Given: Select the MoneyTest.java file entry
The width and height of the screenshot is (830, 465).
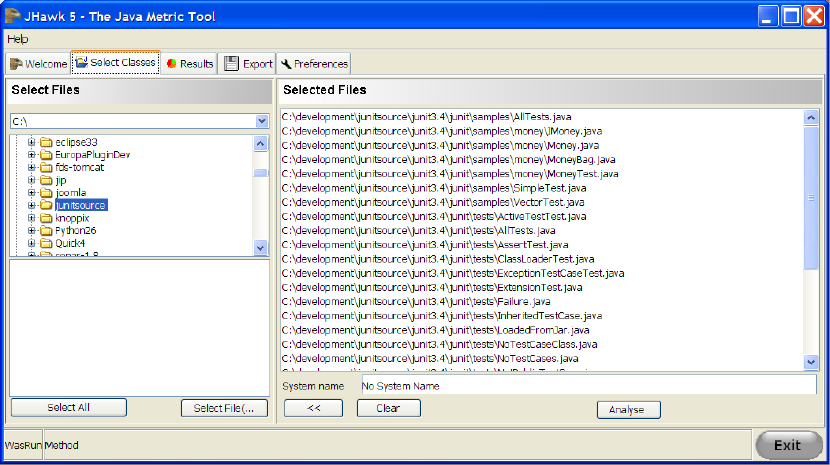Looking at the screenshot, I should [x=450, y=174].
